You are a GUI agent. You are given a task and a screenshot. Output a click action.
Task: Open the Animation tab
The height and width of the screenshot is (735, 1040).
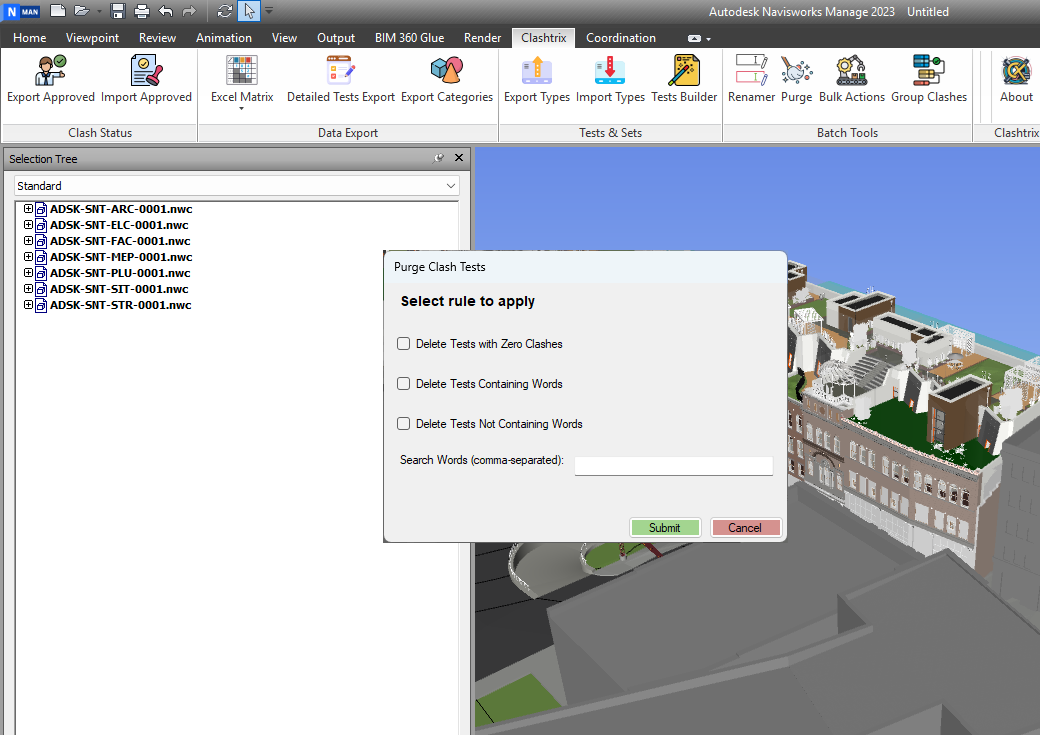[224, 38]
